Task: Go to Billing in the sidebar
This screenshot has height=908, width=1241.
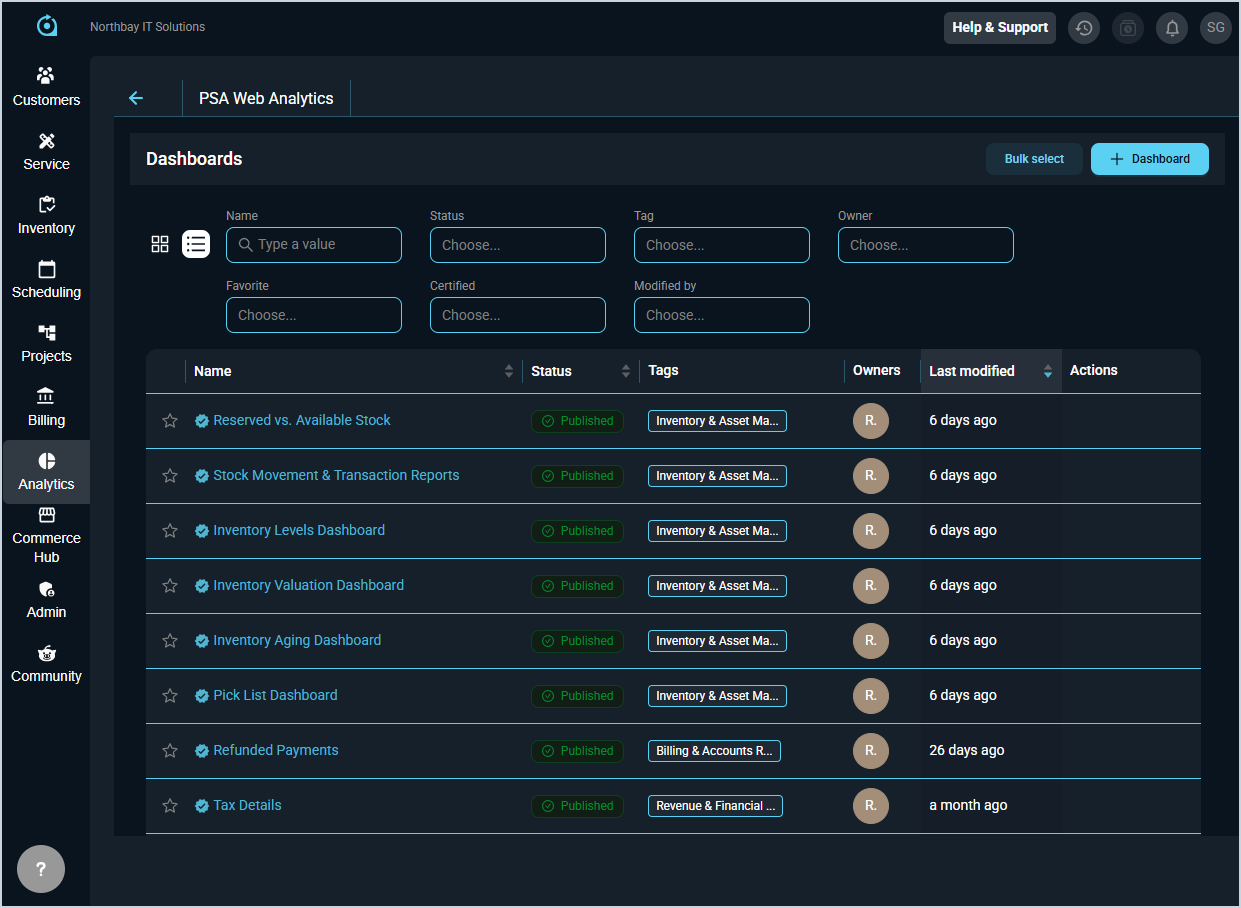Action: (x=46, y=406)
